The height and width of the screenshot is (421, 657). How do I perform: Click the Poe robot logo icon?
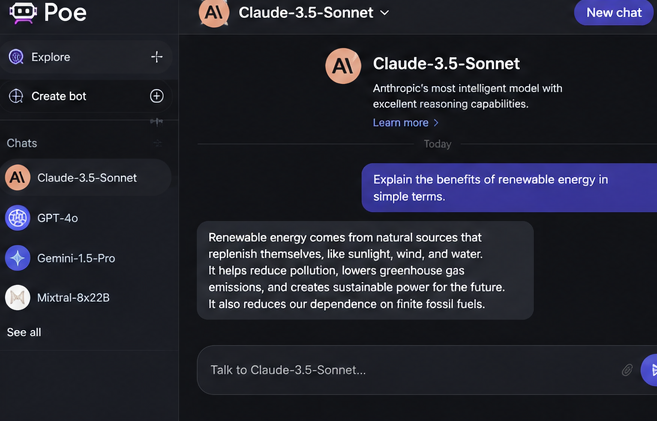(x=23, y=12)
